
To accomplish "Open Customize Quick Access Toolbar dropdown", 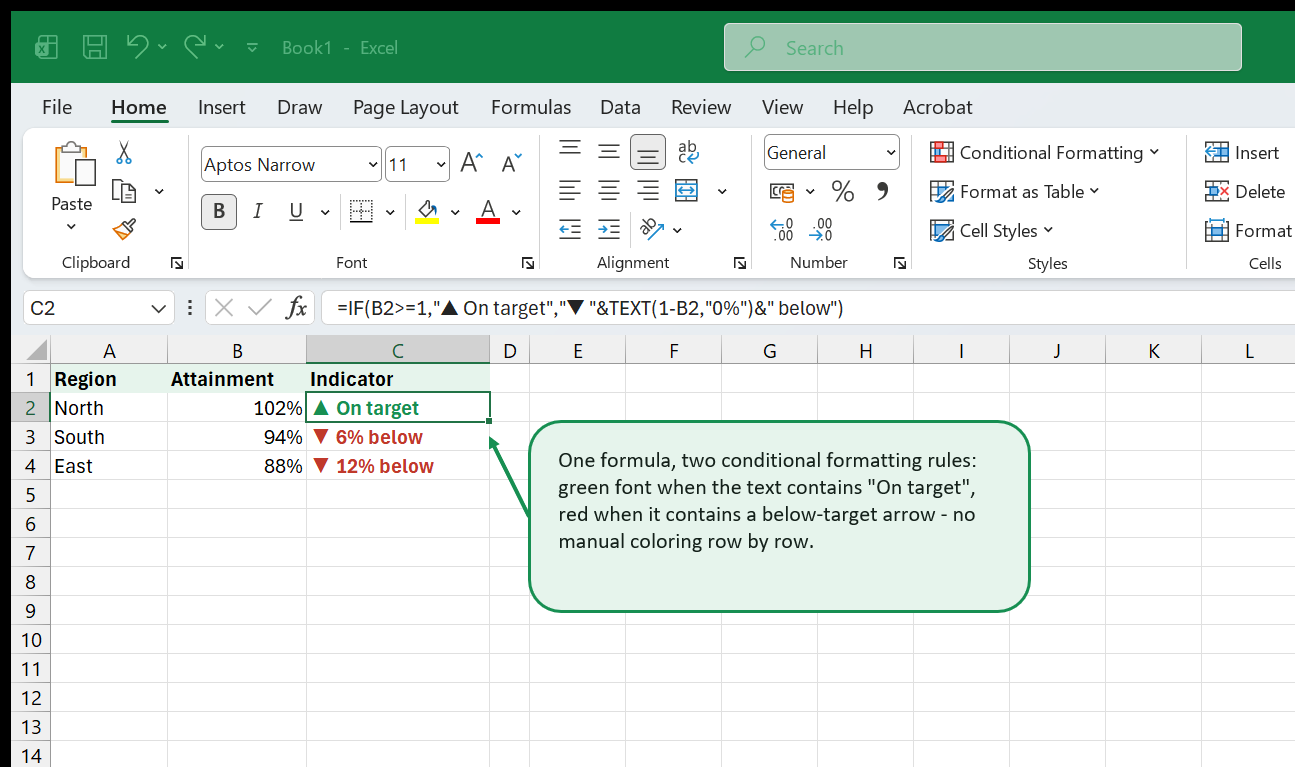I will [252, 47].
